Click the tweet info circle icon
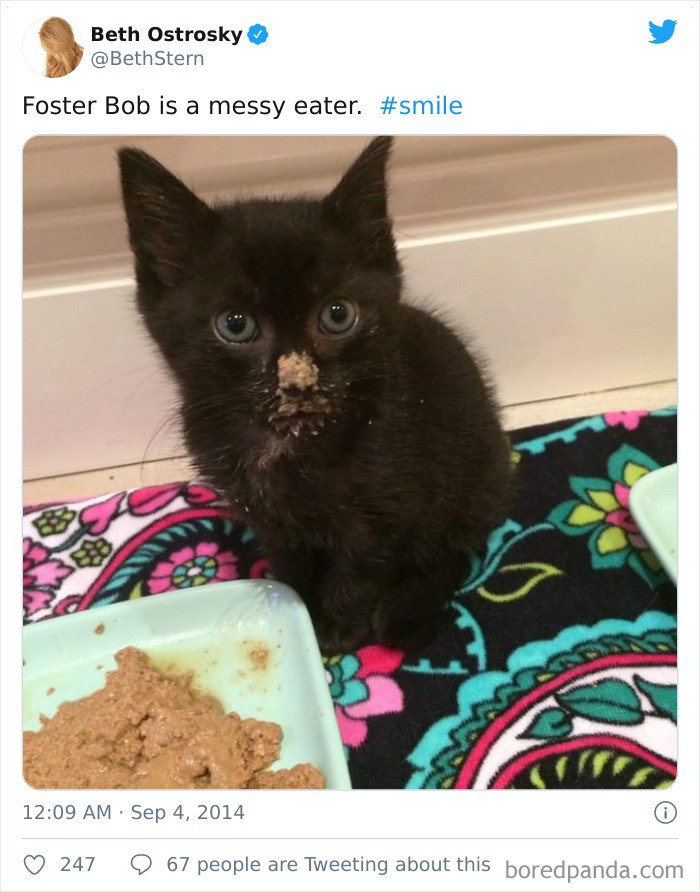 point(665,812)
